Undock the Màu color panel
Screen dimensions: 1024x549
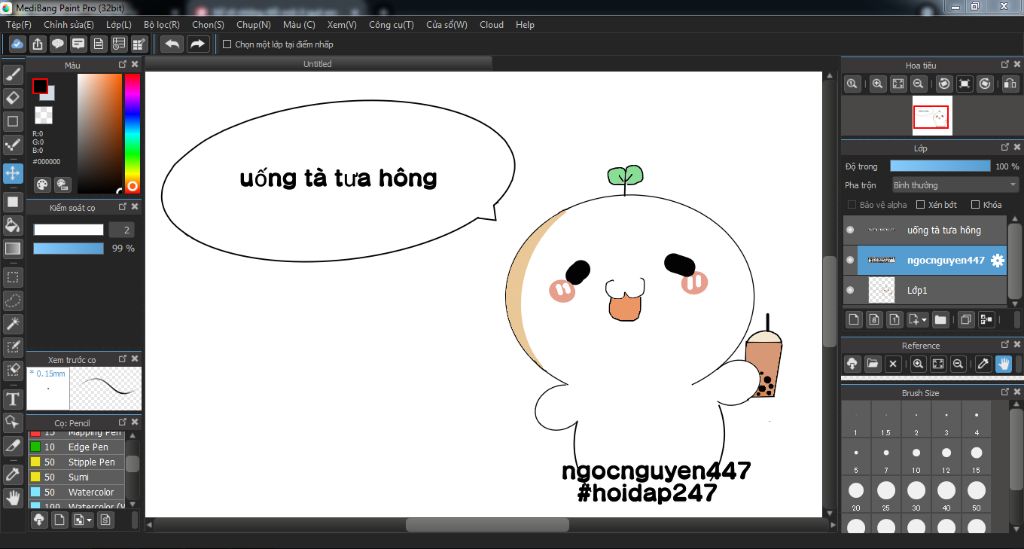122,65
